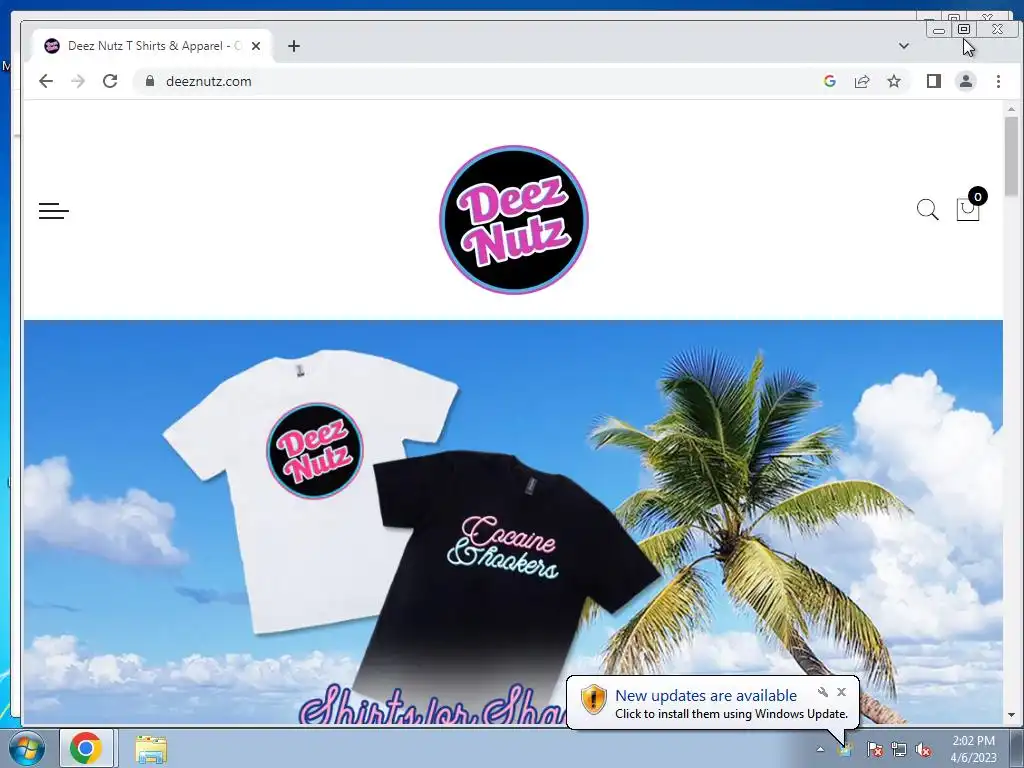Viewport: 1024px width, 768px height.
Task: Open a new tab with the plus button
Action: (x=294, y=46)
